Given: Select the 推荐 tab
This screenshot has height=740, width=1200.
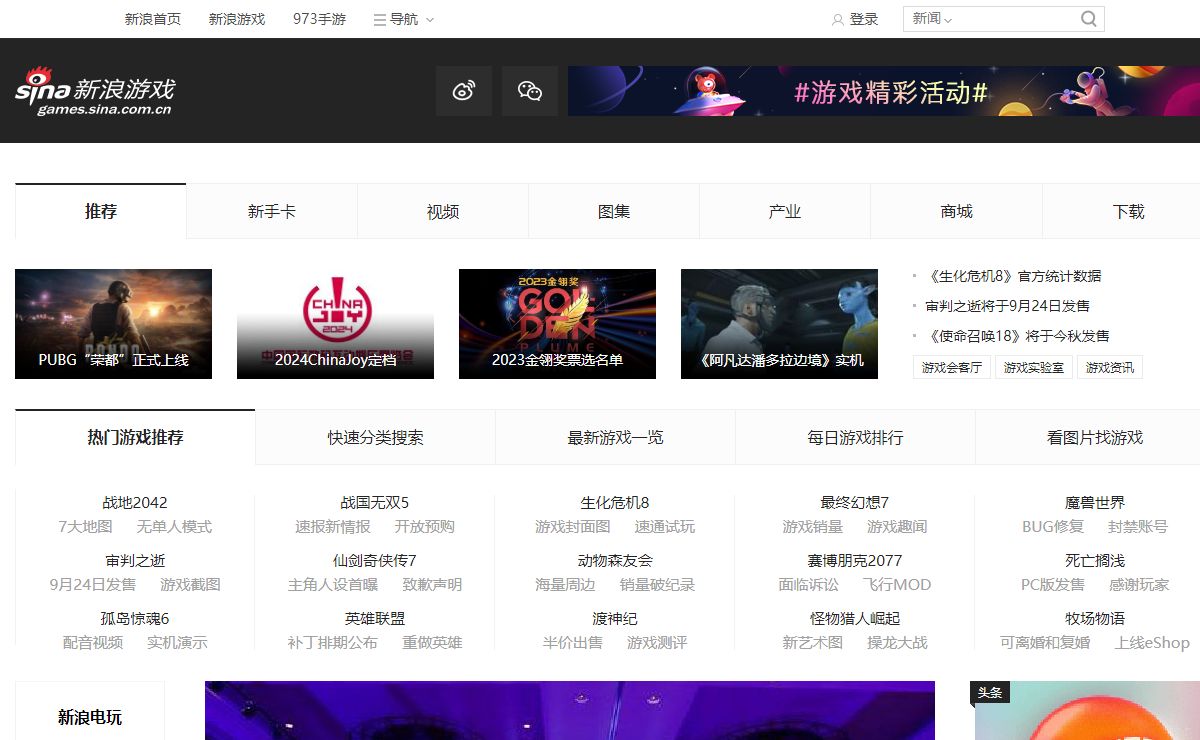Looking at the screenshot, I should [x=101, y=211].
